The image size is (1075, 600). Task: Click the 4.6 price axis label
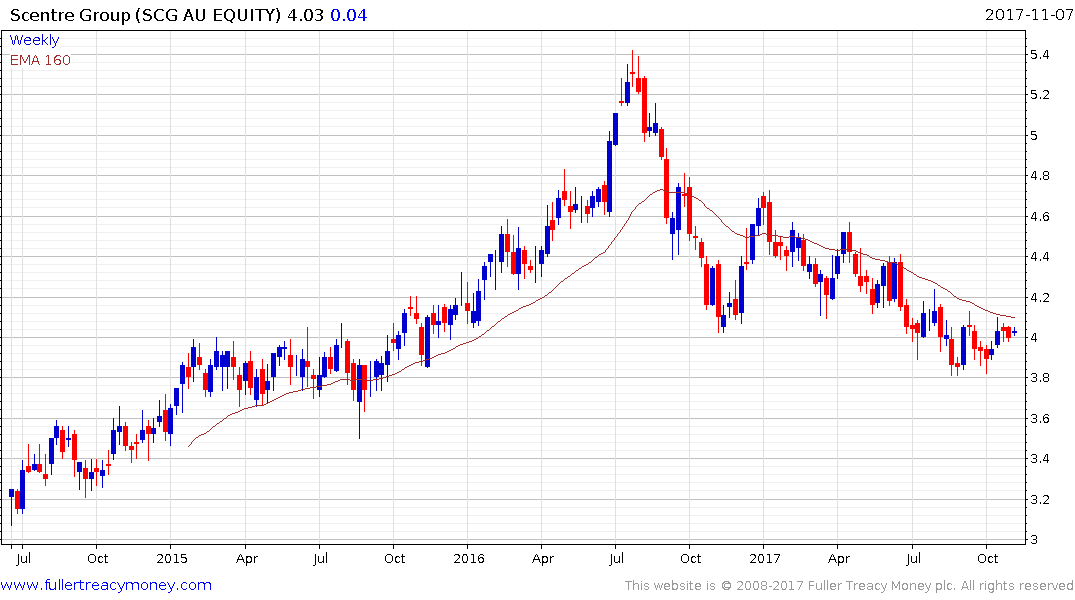(1039, 217)
